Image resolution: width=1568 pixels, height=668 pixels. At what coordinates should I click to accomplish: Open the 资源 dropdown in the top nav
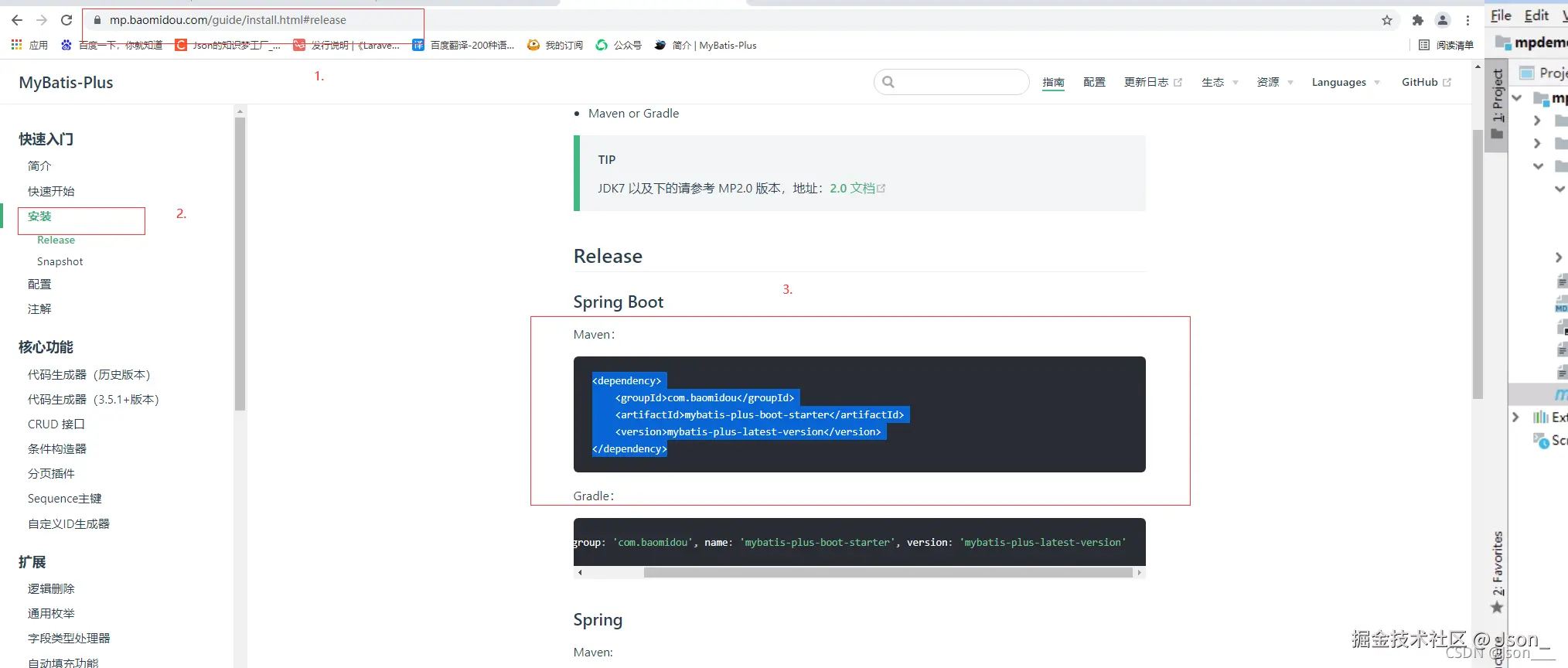pyautogui.click(x=1274, y=83)
